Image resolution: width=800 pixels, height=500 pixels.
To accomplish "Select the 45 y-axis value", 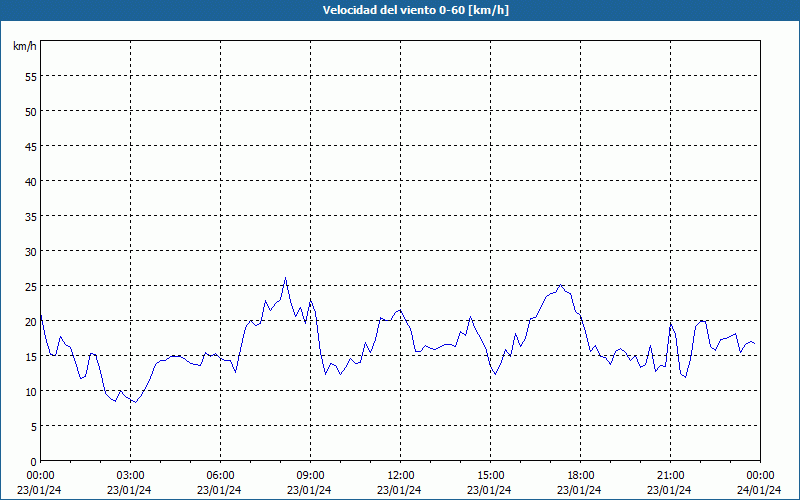I will click(31, 146).
